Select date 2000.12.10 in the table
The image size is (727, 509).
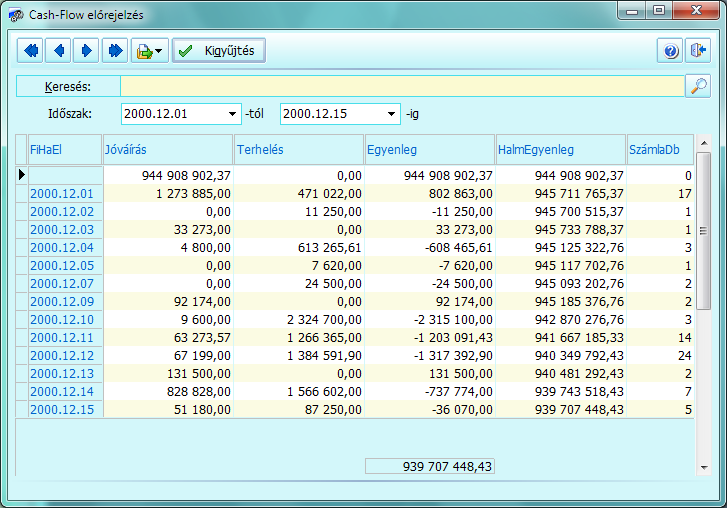click(62, 320)
